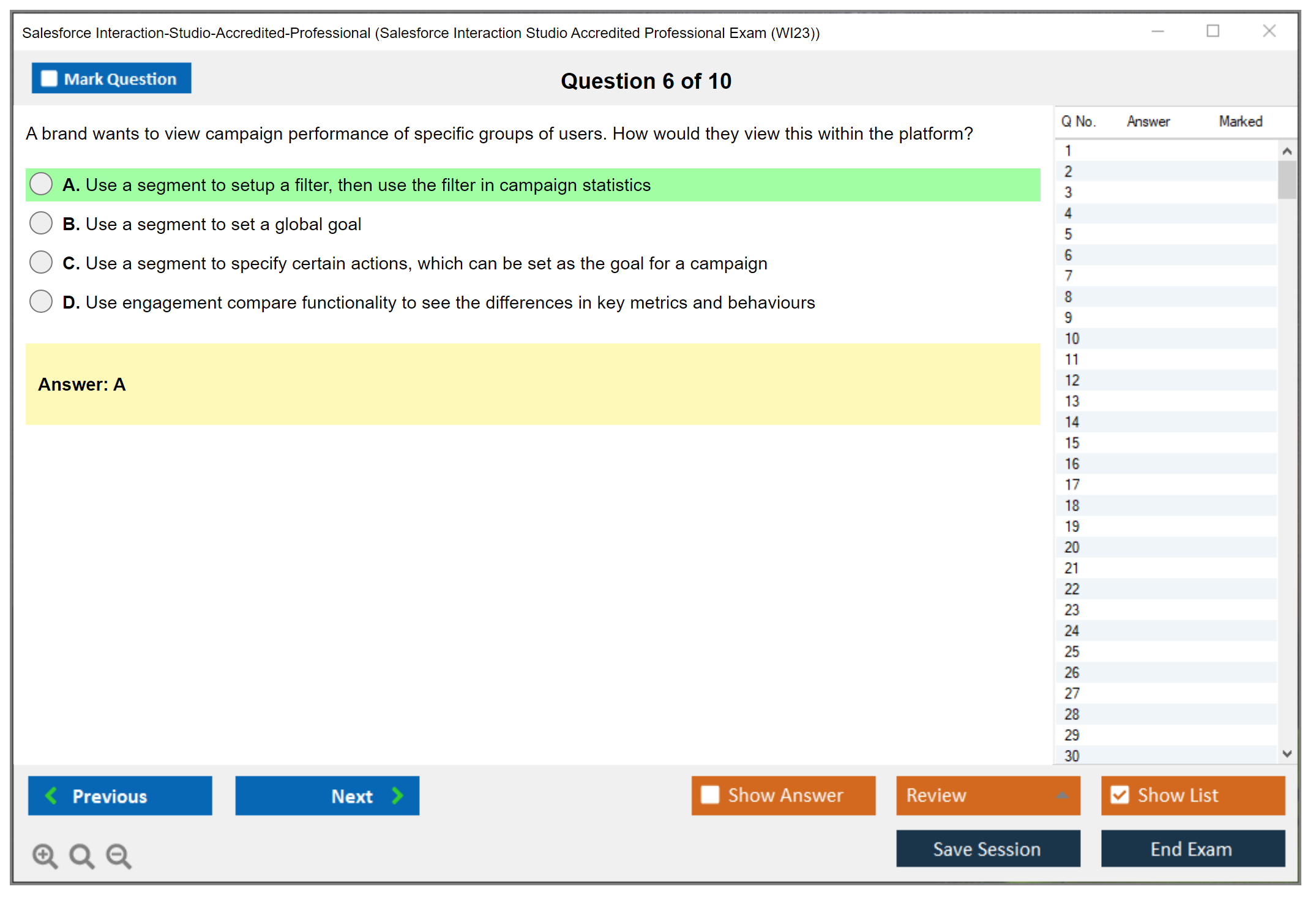Enable the Show Answer checkbox

(710, 795)
